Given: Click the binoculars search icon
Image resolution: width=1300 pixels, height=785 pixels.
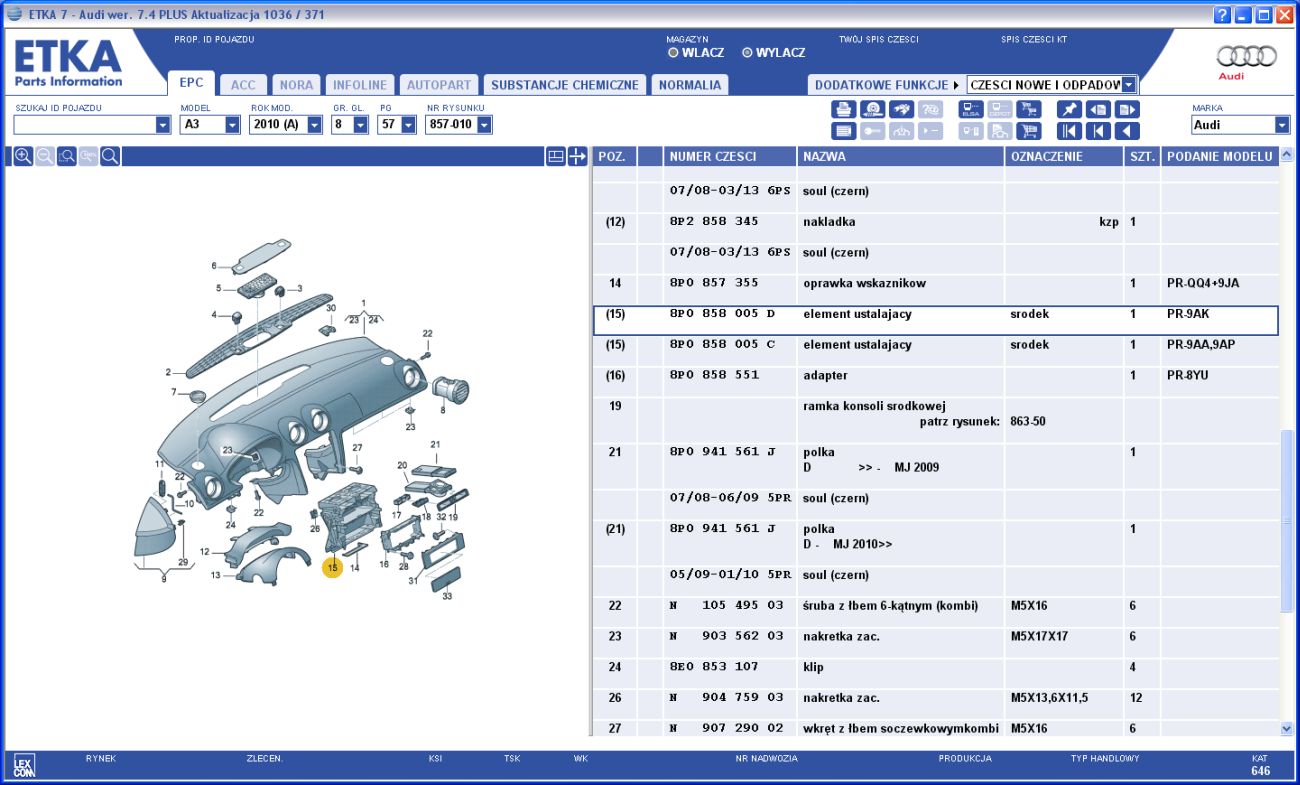Looking at the screenshot, I should pos(901,110).
